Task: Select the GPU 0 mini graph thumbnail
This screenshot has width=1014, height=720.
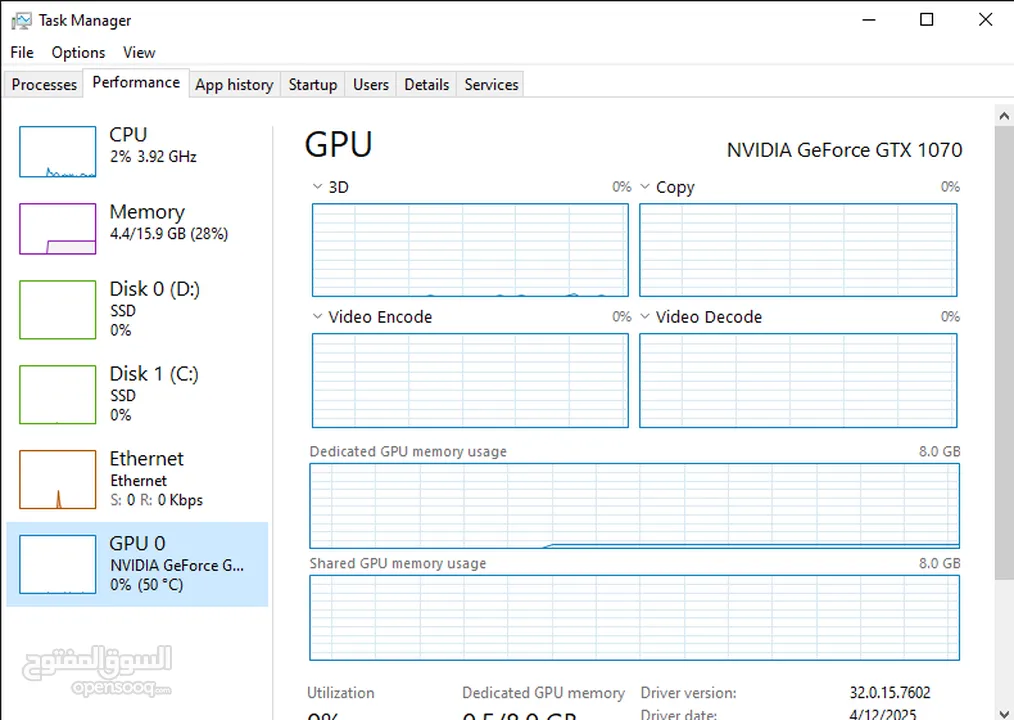Action: coord(58,564)
